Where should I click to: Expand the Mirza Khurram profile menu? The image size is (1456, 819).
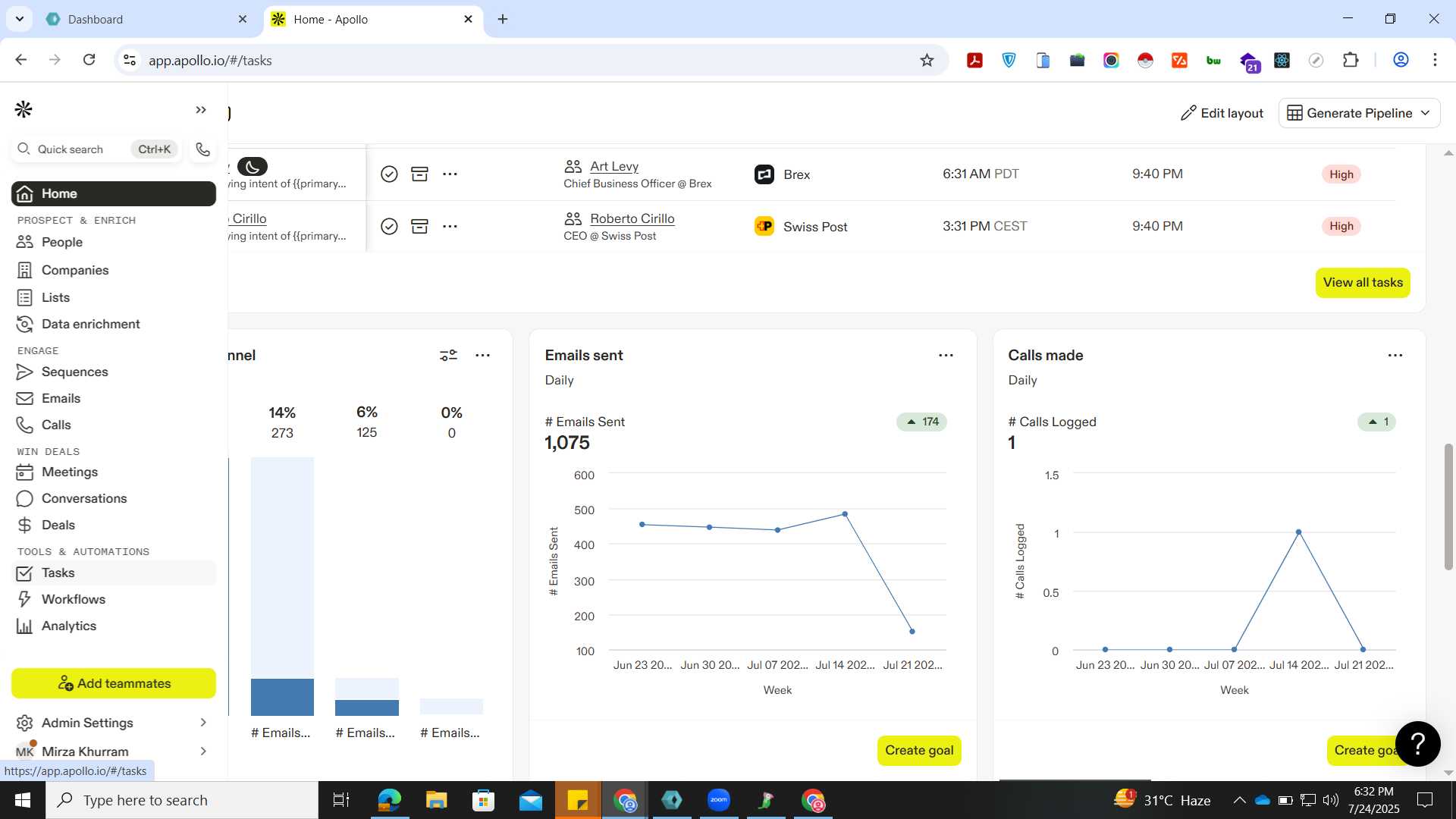click(x=202, y=751)
